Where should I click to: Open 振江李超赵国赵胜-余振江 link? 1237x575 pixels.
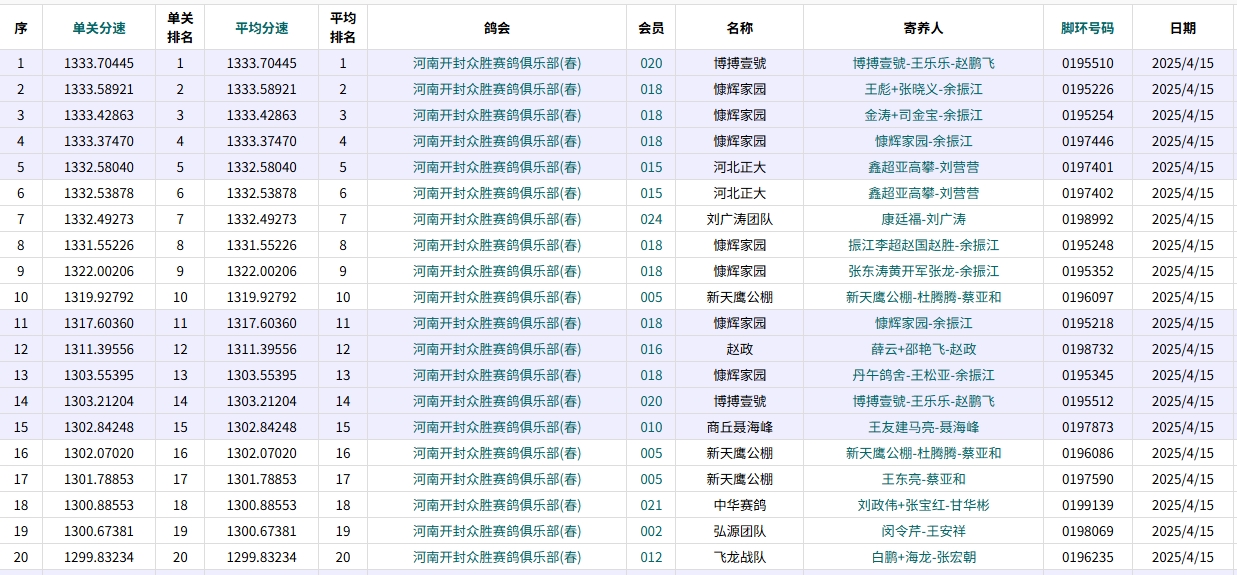[x=923, y=245]
